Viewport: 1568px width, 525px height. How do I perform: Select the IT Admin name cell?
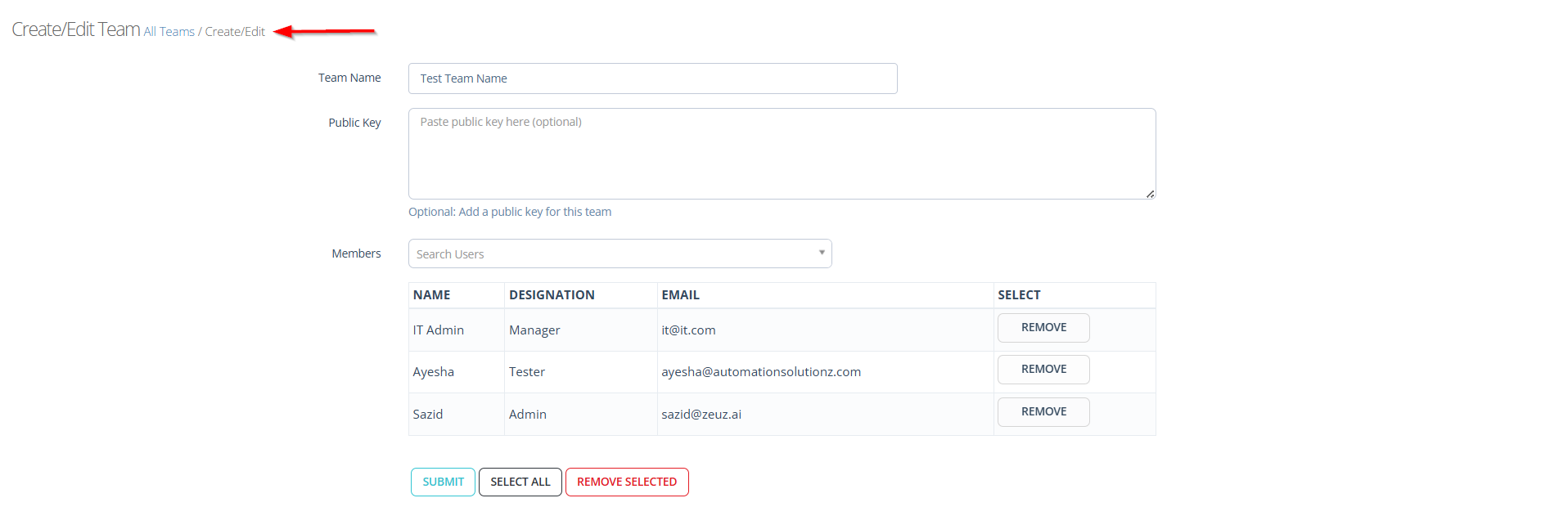point(438,330)
